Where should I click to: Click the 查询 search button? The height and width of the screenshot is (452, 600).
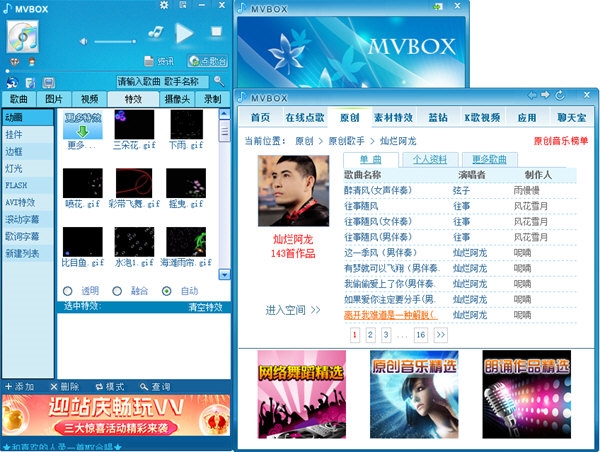pyautogui.click(x=155, y=387)
